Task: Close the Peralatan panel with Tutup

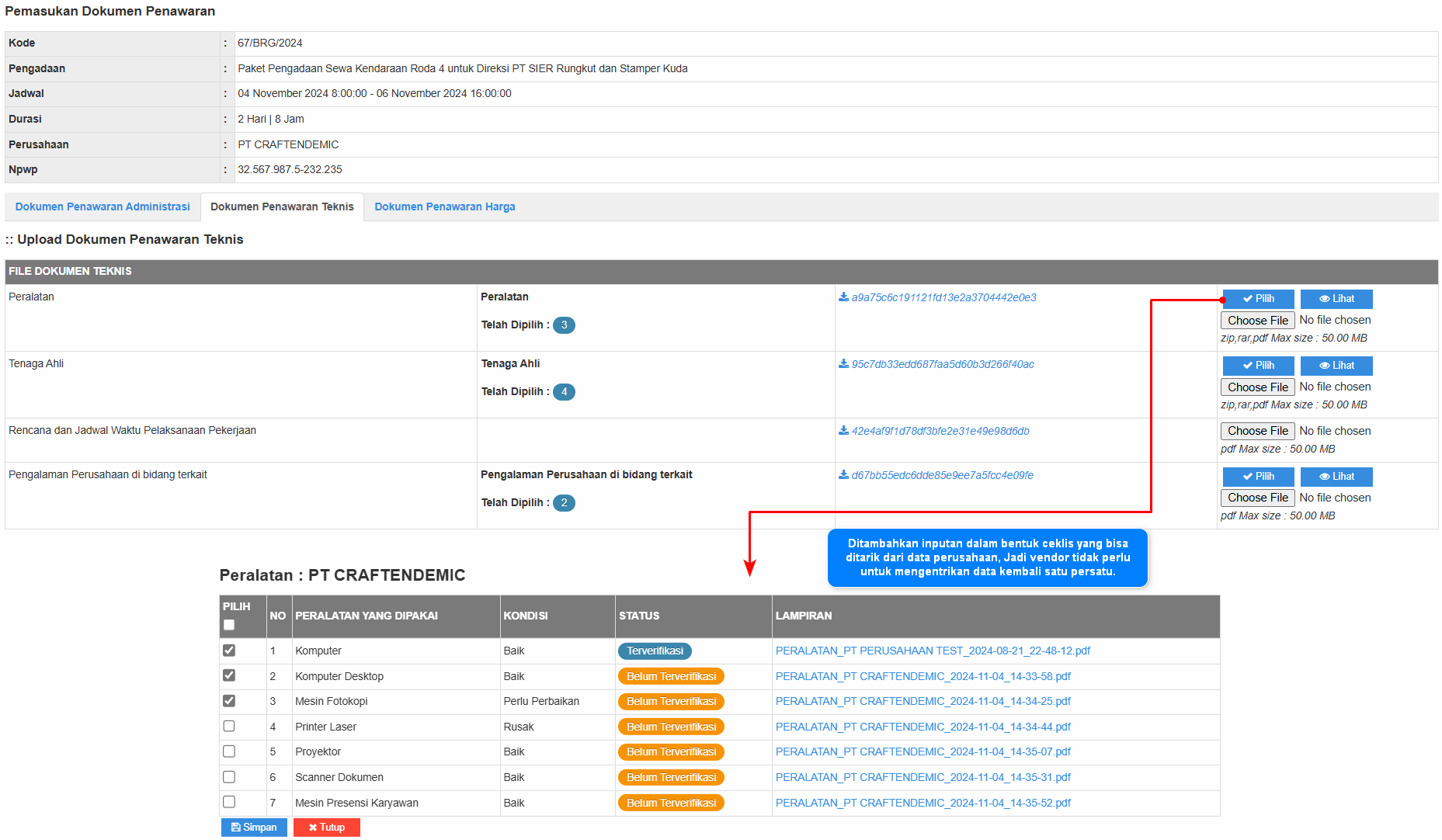Action: (326, 828)
